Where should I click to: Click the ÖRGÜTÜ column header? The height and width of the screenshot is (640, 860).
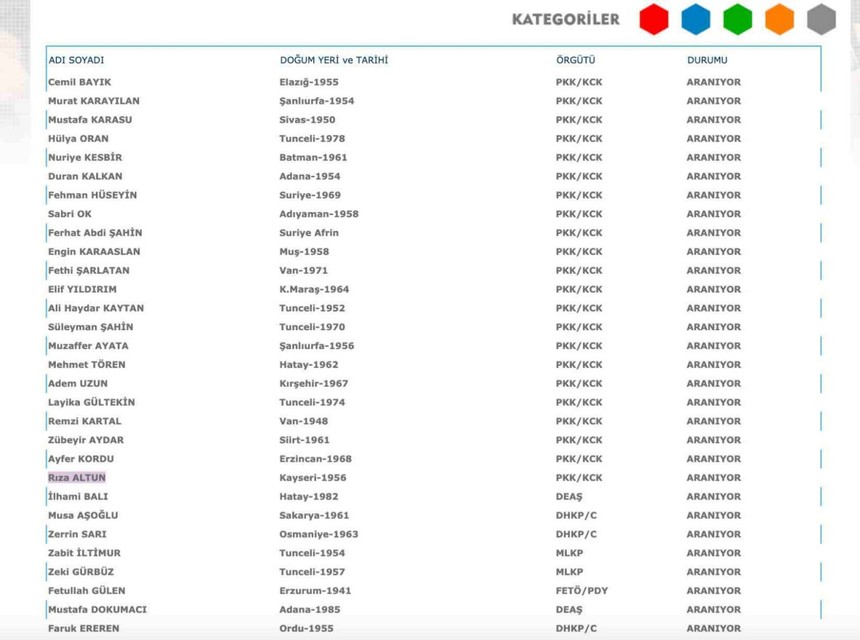pos(575,60)
